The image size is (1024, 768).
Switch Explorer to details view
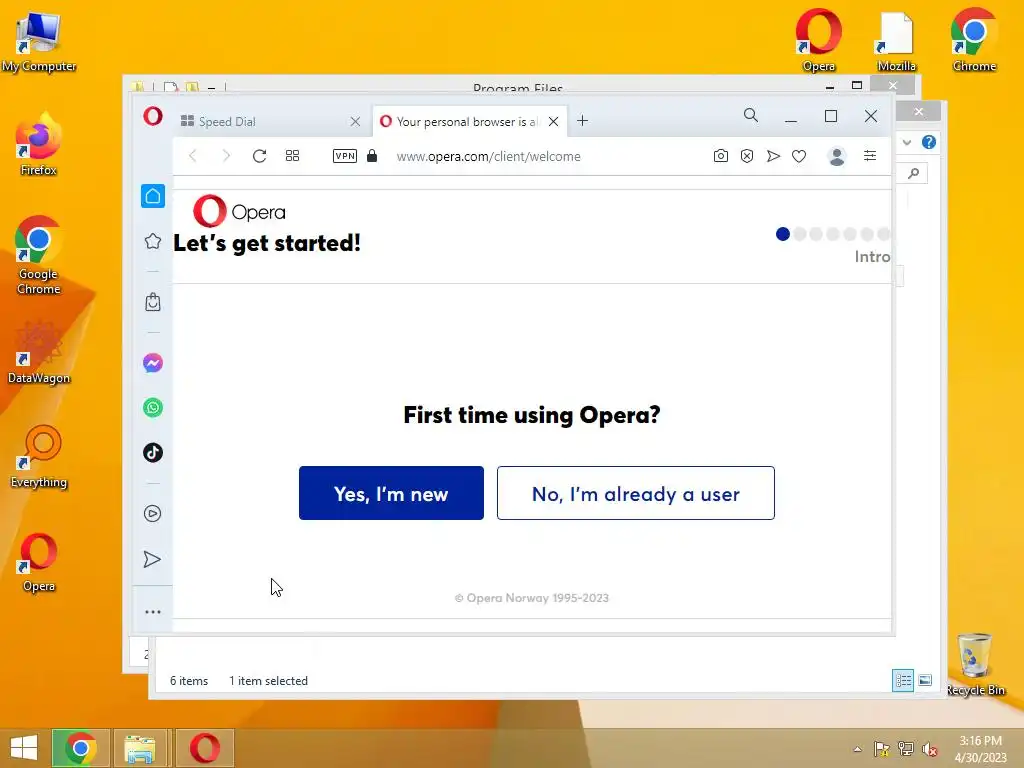coord(903,680)
